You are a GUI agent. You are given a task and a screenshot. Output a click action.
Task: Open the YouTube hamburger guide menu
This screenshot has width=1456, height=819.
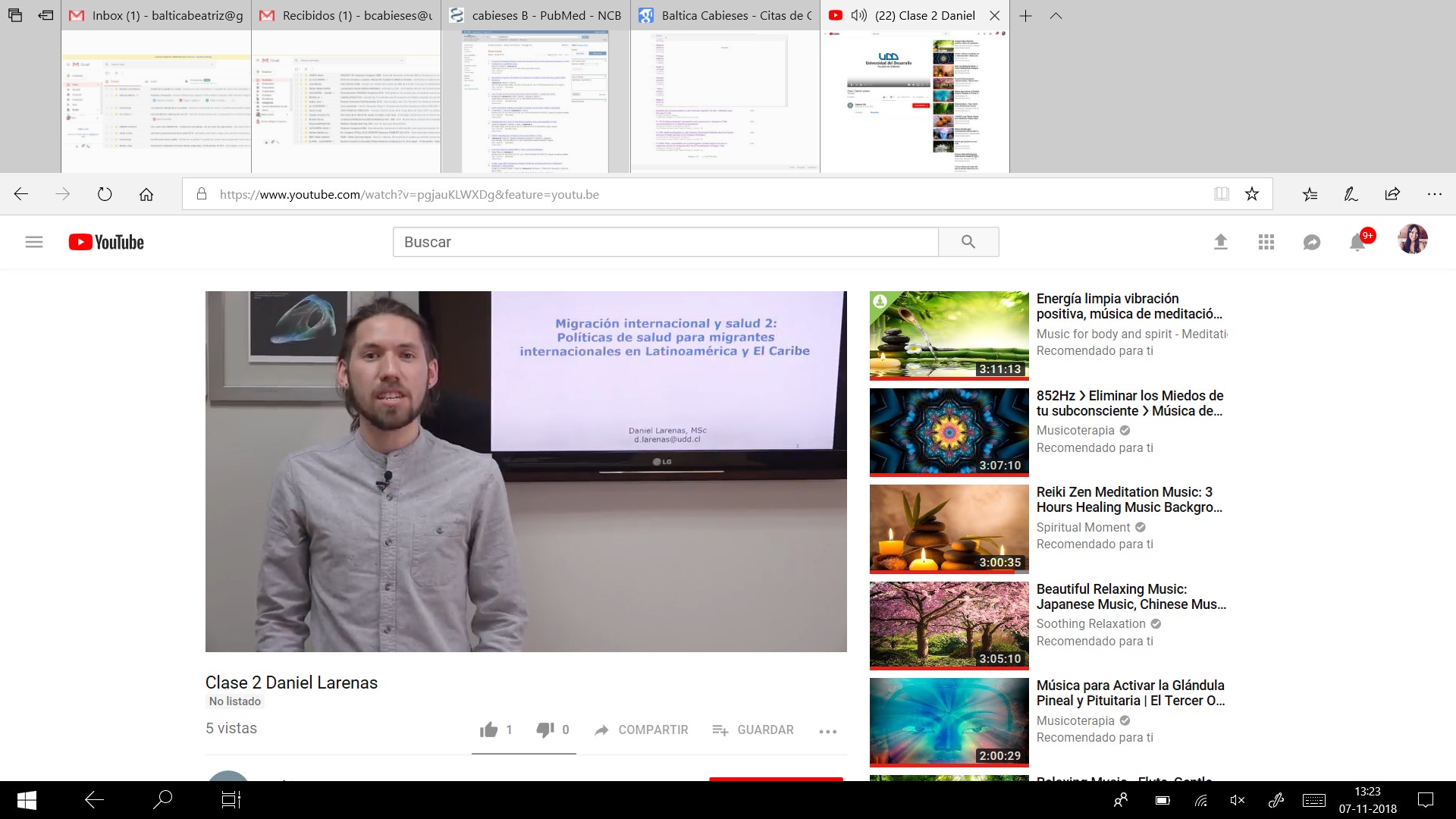coord(34,242)
